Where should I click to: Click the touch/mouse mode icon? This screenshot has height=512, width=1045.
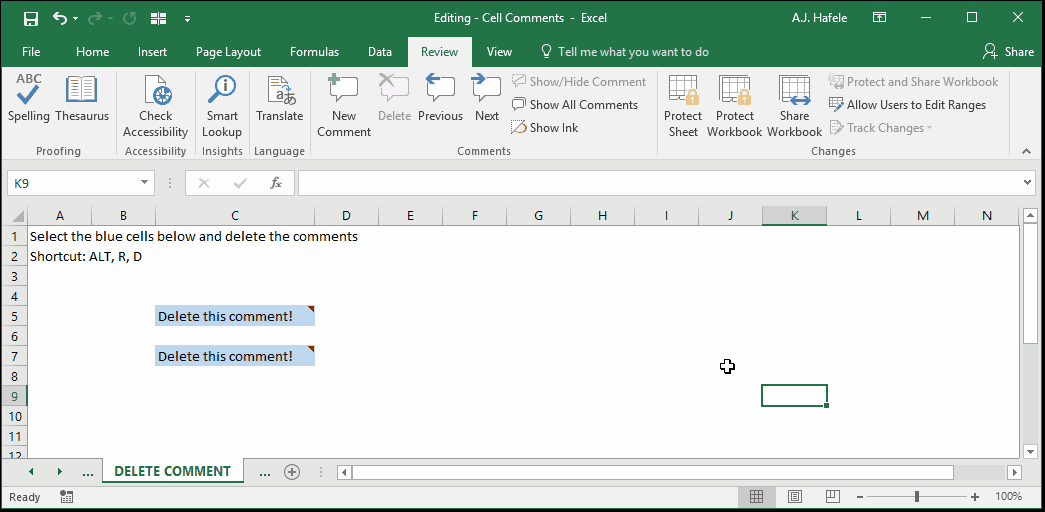coord(159,19)
